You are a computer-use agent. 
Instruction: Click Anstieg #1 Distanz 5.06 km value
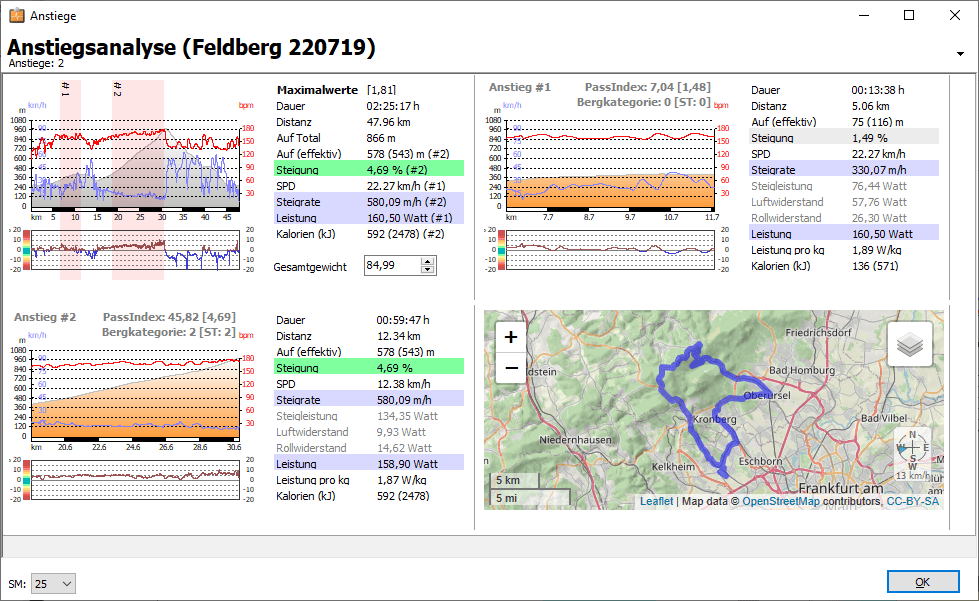coord(870,106)
